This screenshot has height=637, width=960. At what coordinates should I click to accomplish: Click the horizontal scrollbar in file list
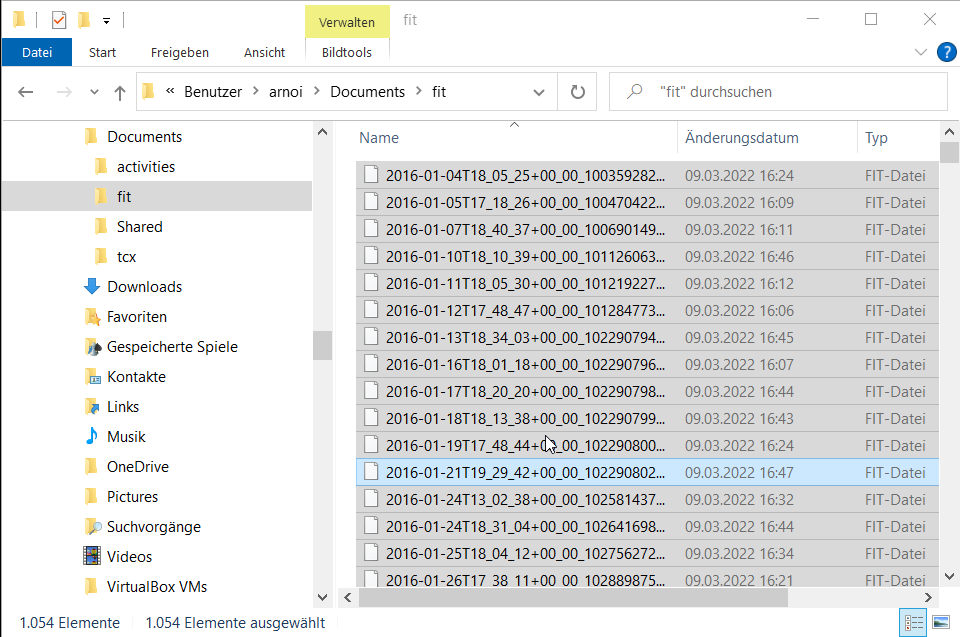click(572, 597)
